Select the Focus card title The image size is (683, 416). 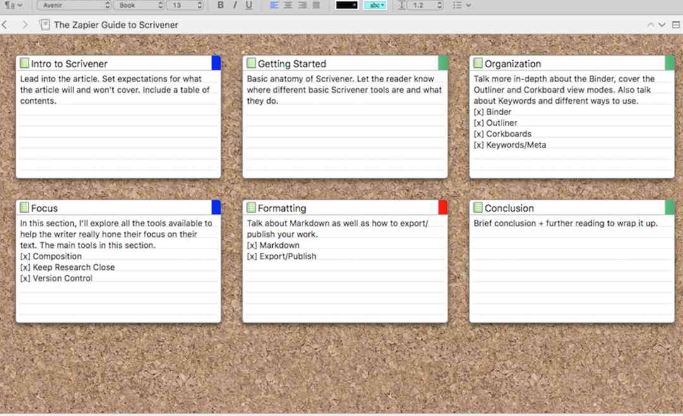pos(44,208)
